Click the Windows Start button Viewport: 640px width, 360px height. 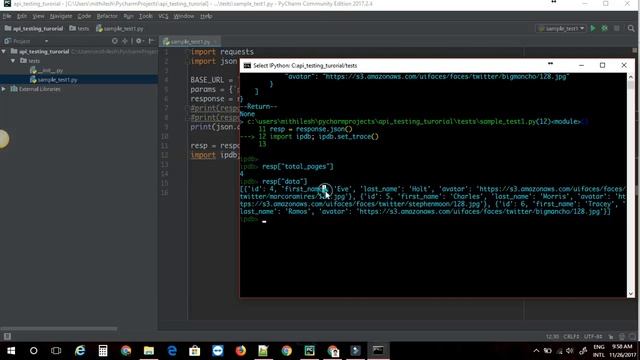11,351
